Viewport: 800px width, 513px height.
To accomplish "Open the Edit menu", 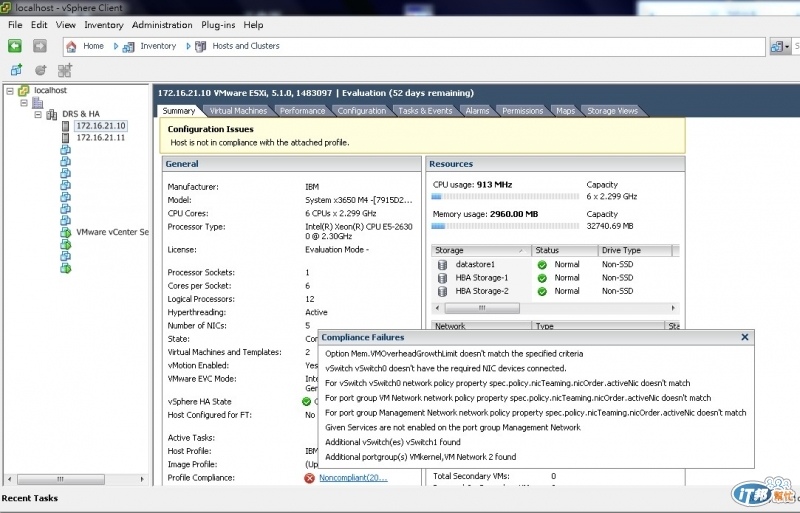I will pos(39,25).
